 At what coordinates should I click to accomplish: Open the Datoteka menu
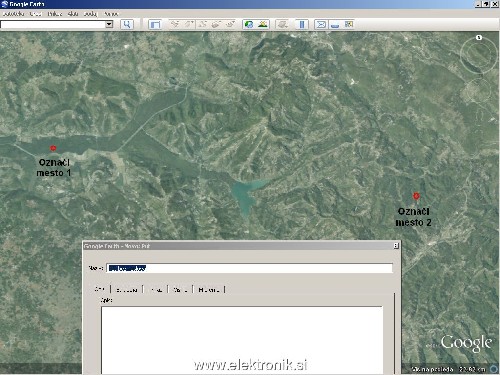pyautogui.click(x=13, y=14)
